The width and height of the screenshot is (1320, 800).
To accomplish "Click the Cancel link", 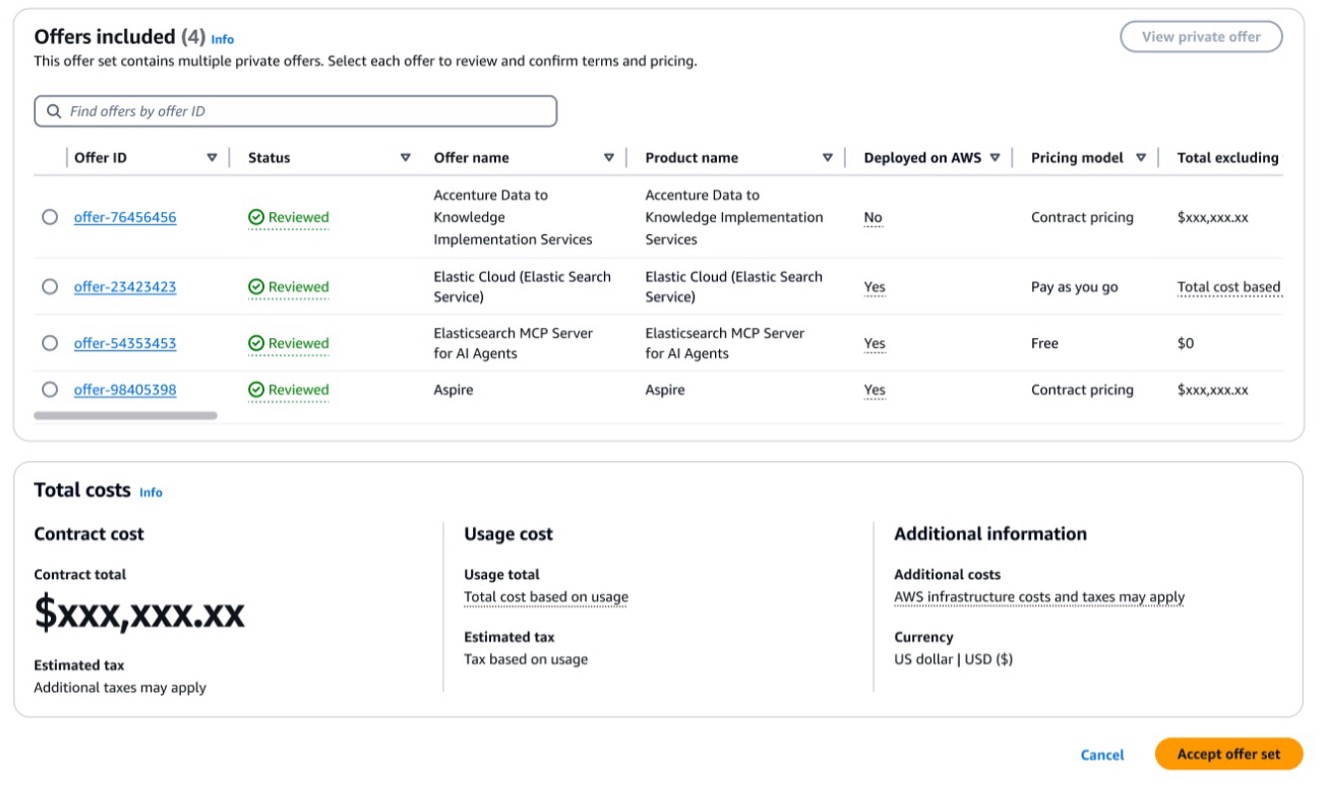I will point(1101,755).
